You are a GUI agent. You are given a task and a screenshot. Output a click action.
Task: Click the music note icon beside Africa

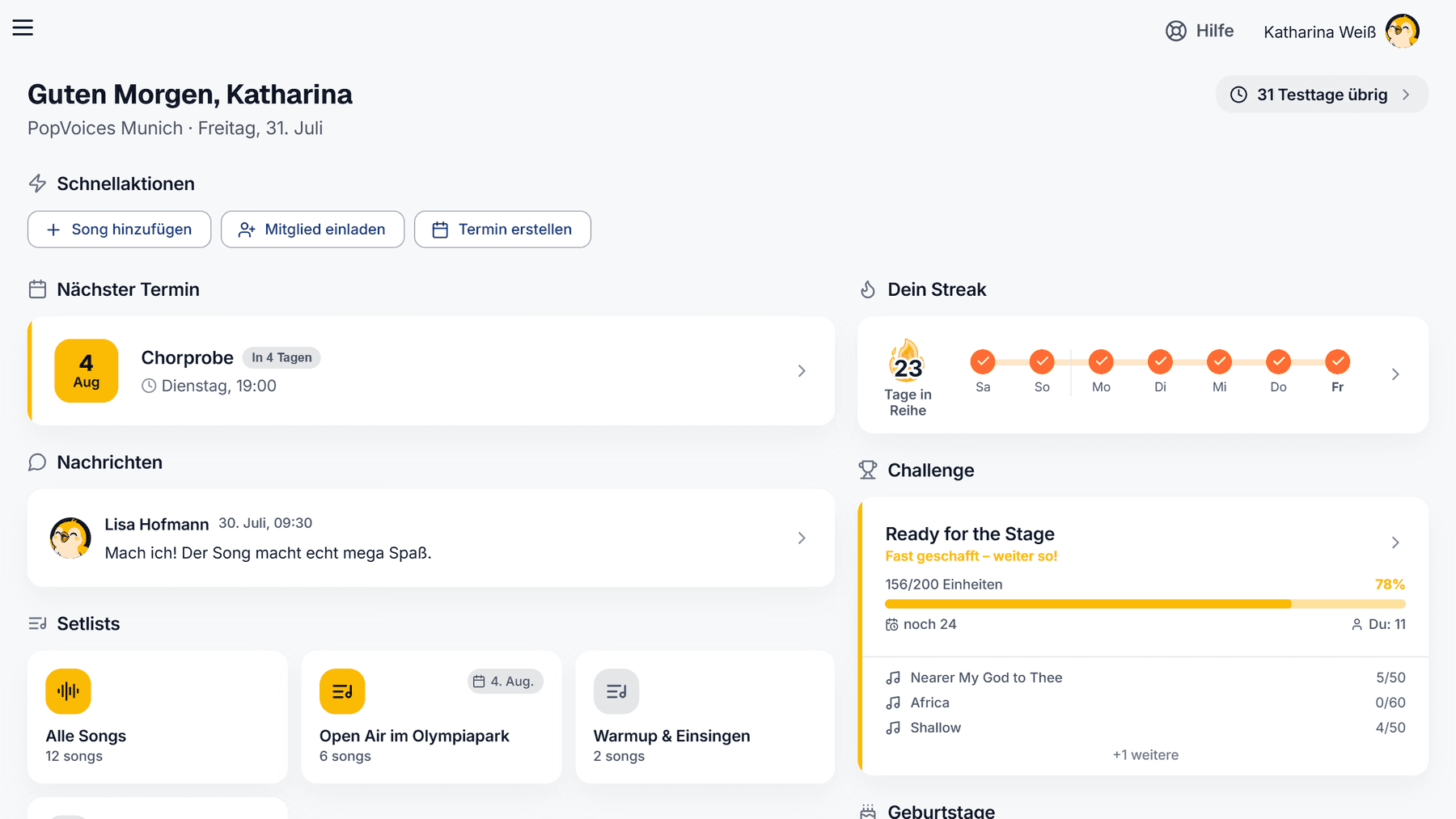893,703
